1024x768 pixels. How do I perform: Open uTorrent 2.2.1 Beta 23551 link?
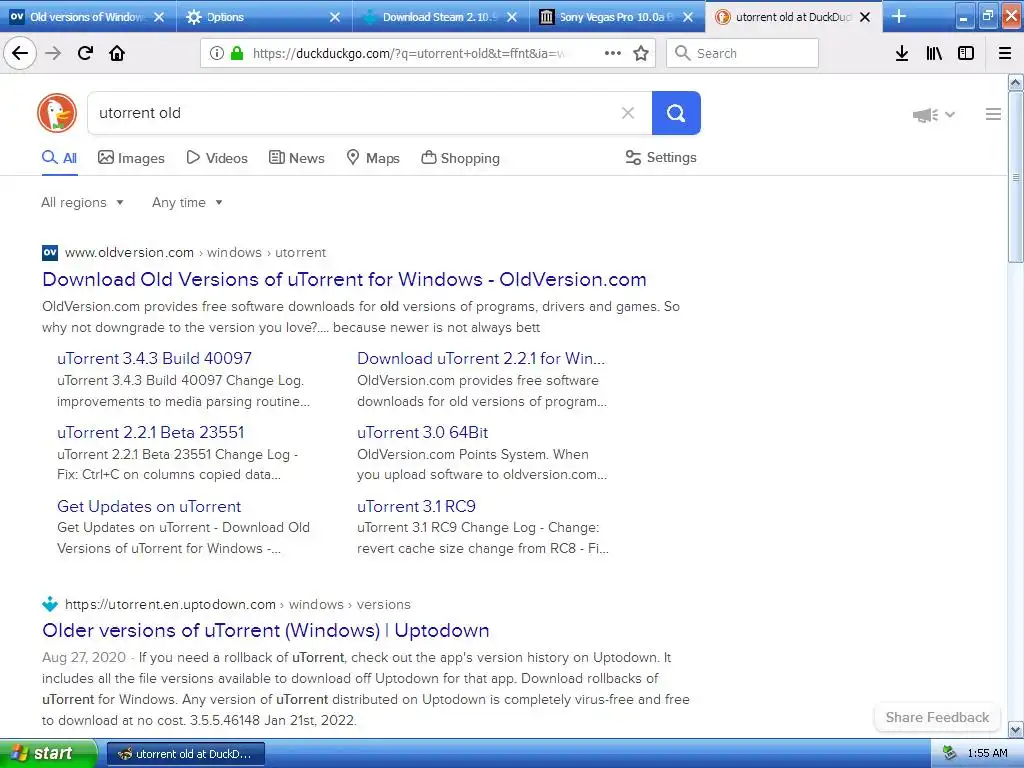pyautogui.click(x=150, y=432)
